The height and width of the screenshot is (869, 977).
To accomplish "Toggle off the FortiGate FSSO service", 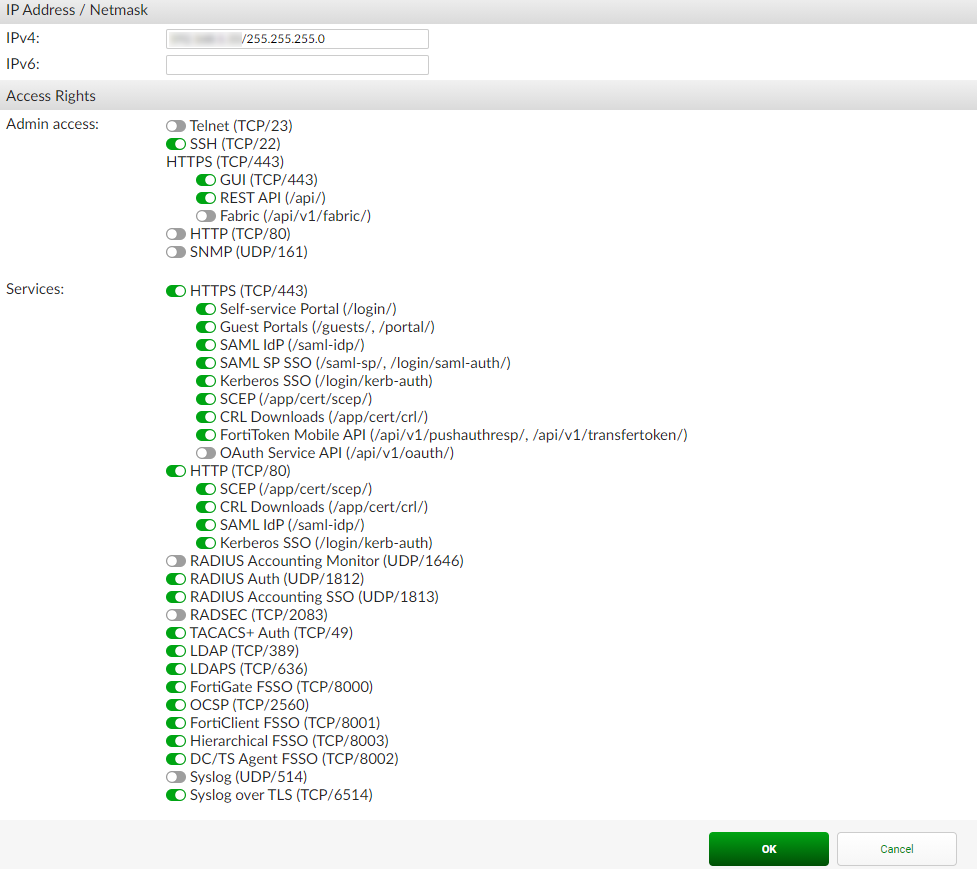I will click(176, 686).
